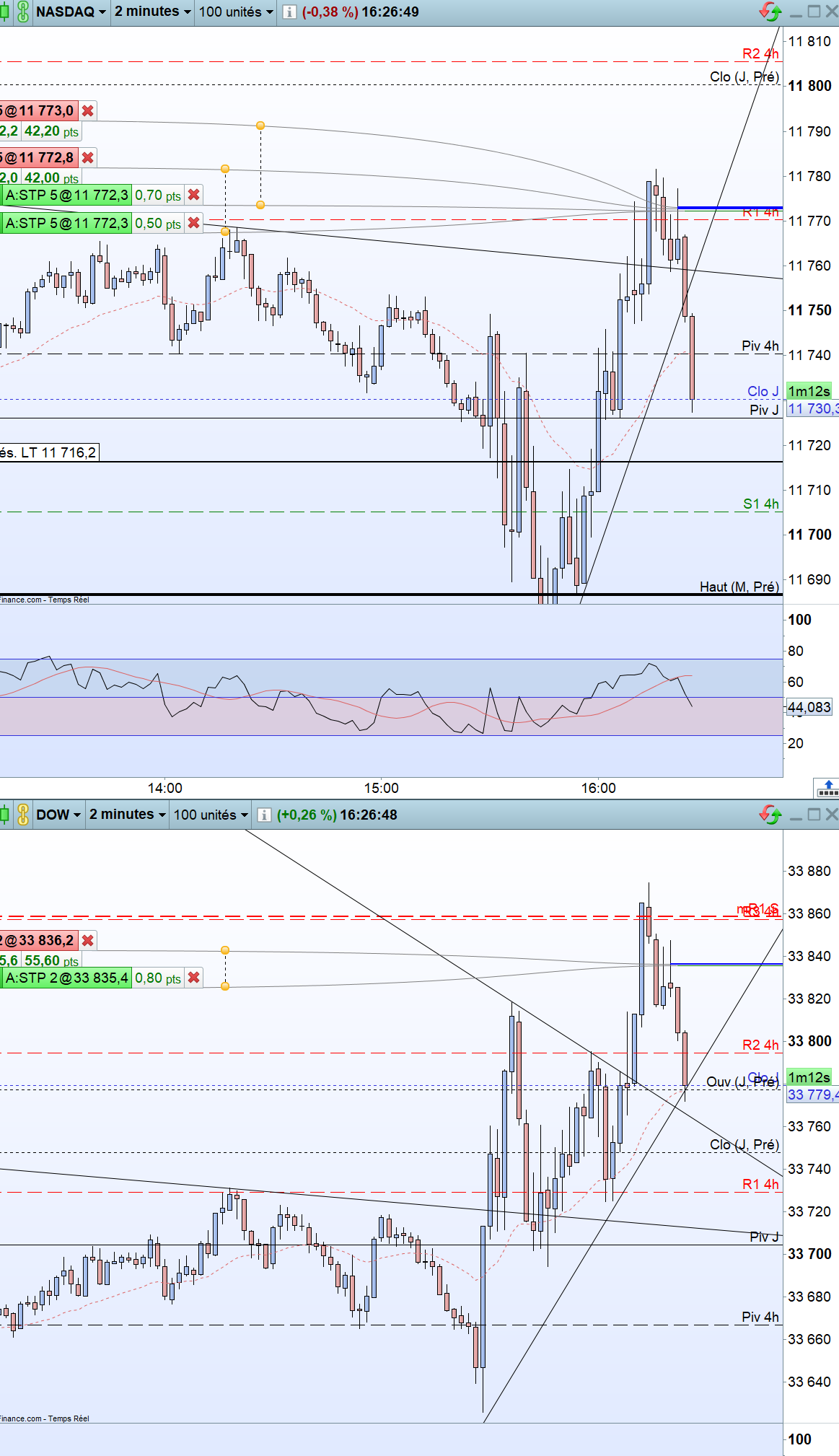Click the blue price line near 11 773 on NASDAQ
Image resolution: width=839 pixels, height=1456 pixels.
(x=730, y=208)
